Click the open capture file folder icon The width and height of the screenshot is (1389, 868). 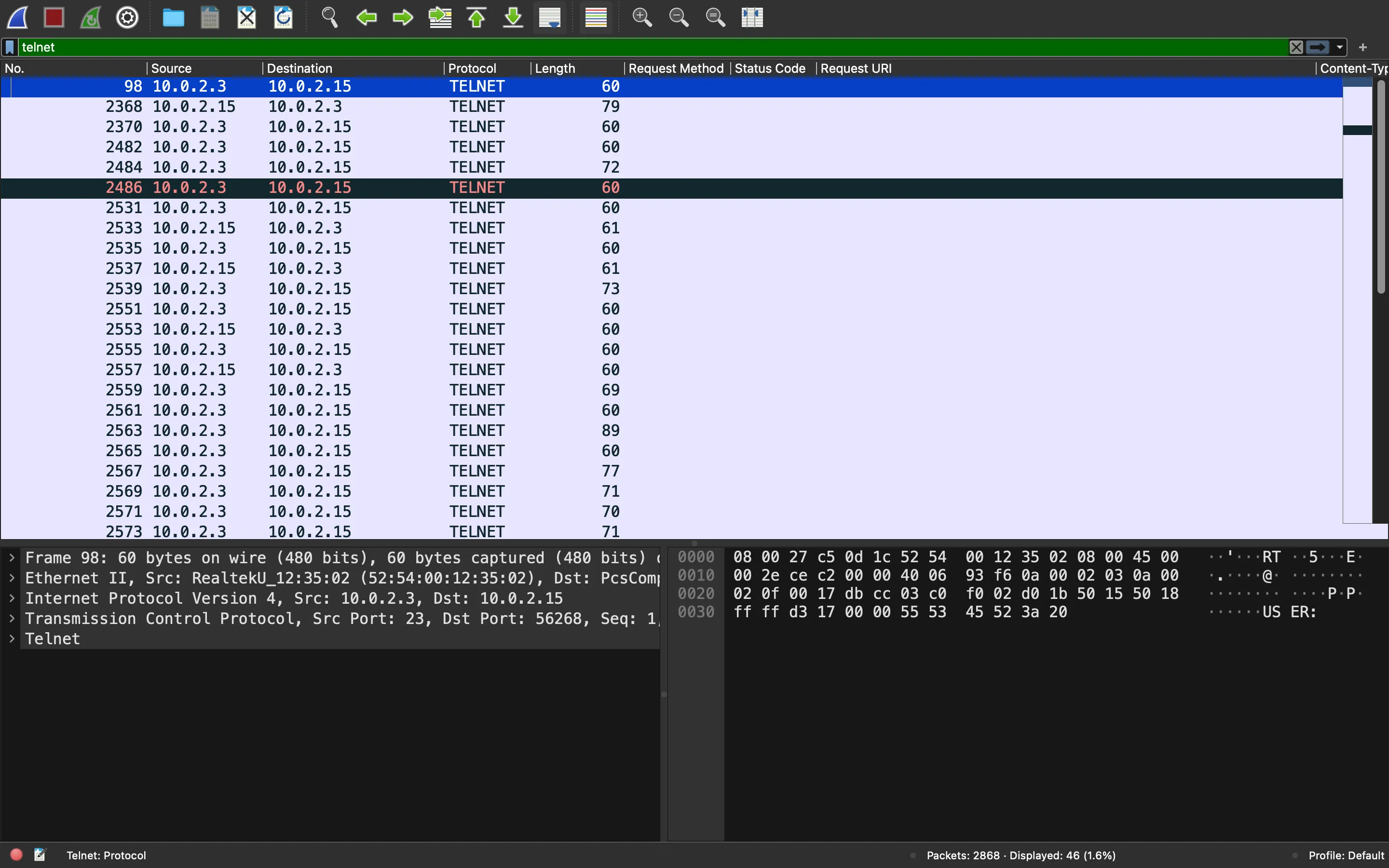point(173,17)
